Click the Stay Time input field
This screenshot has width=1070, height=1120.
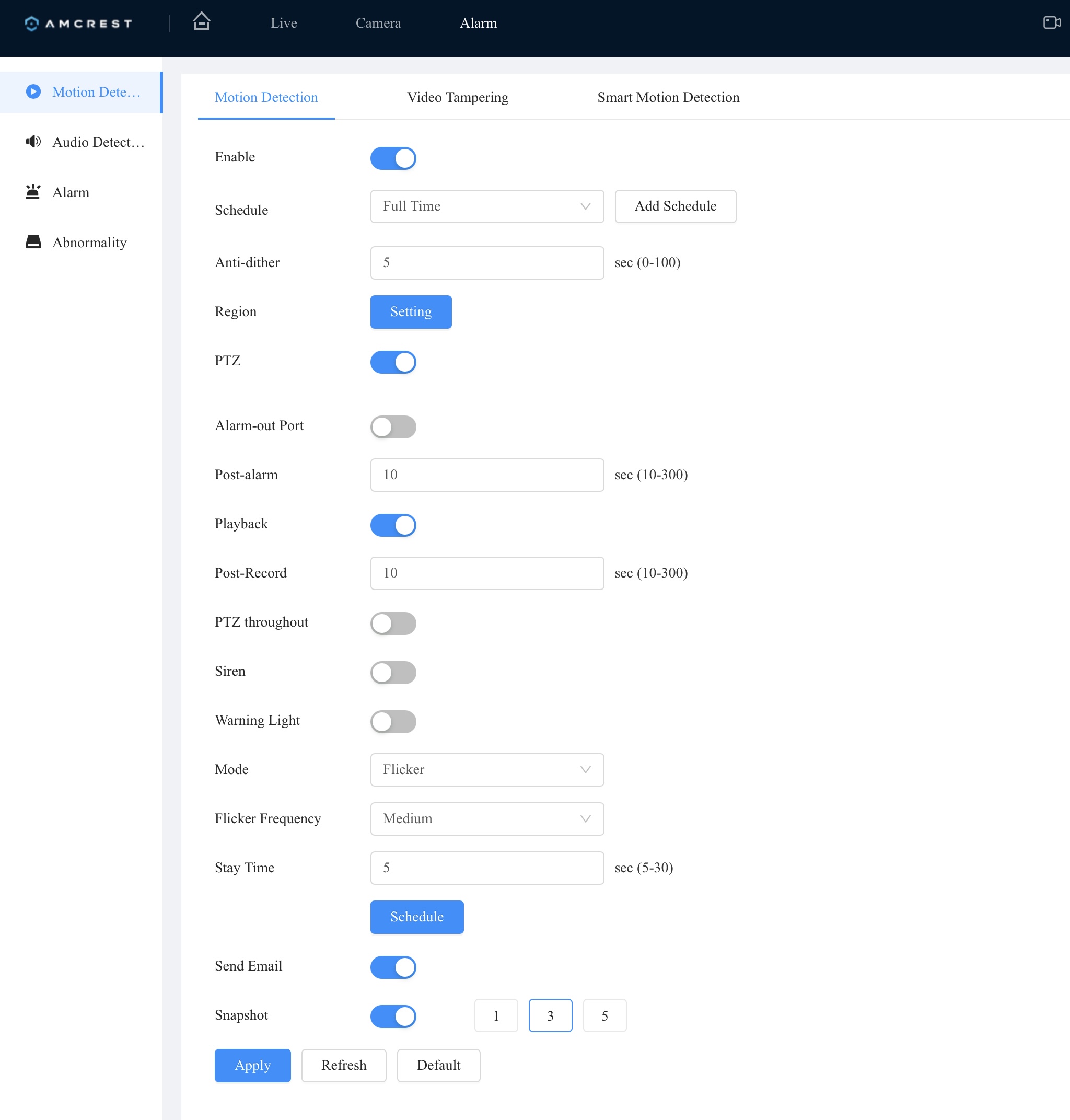(487, 868)
